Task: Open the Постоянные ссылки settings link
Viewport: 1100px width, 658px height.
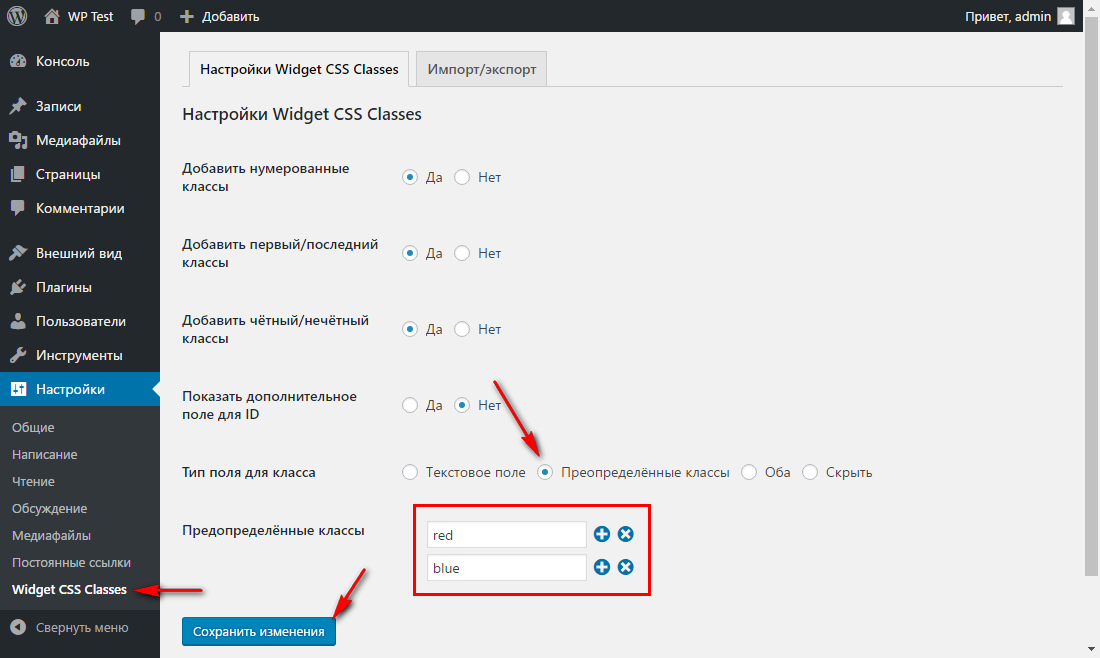Action: 71,562
